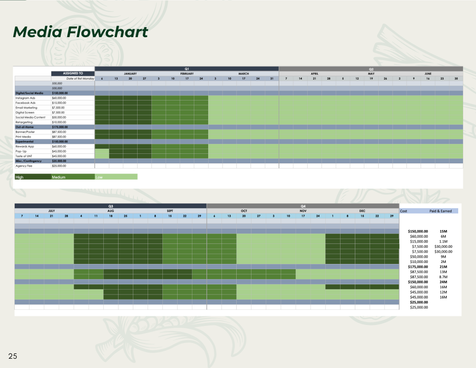Image resolution: width=476 pixels, height=368 pixels.
Task: Select the MAY month header
Action: 371,74
